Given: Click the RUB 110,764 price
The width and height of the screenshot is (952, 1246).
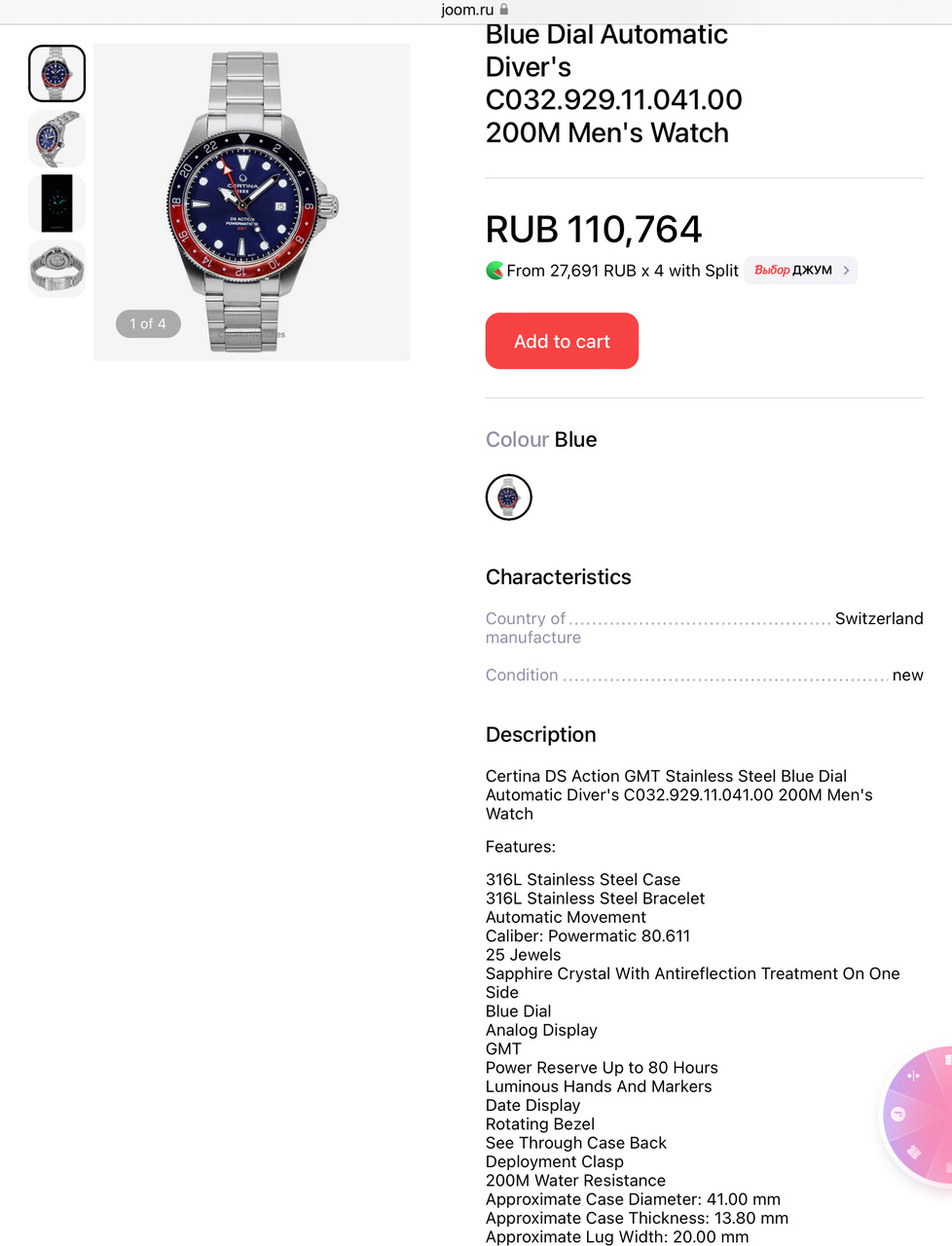Looking at the screenshot, I should coord(593,230).
